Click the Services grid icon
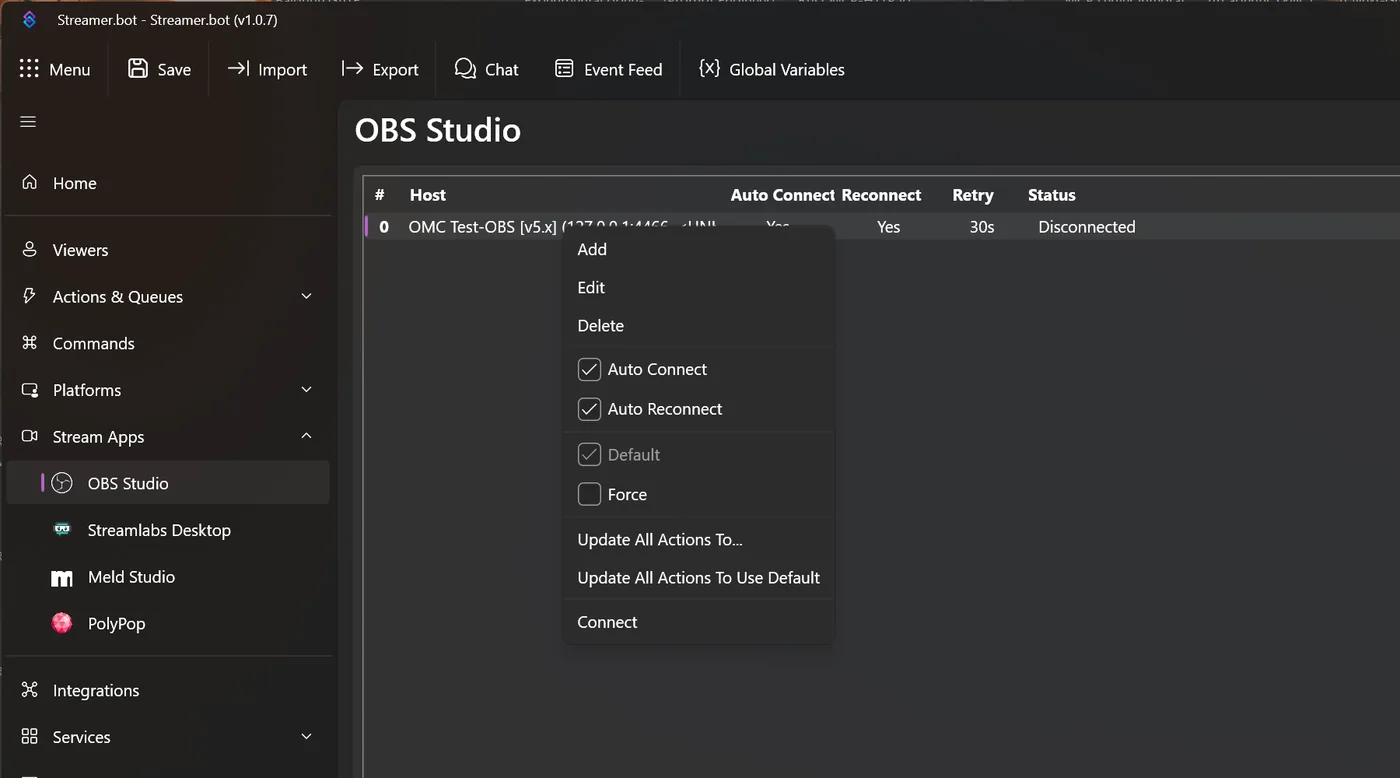This screenshot has height=778, width=1400. point(30,737)
